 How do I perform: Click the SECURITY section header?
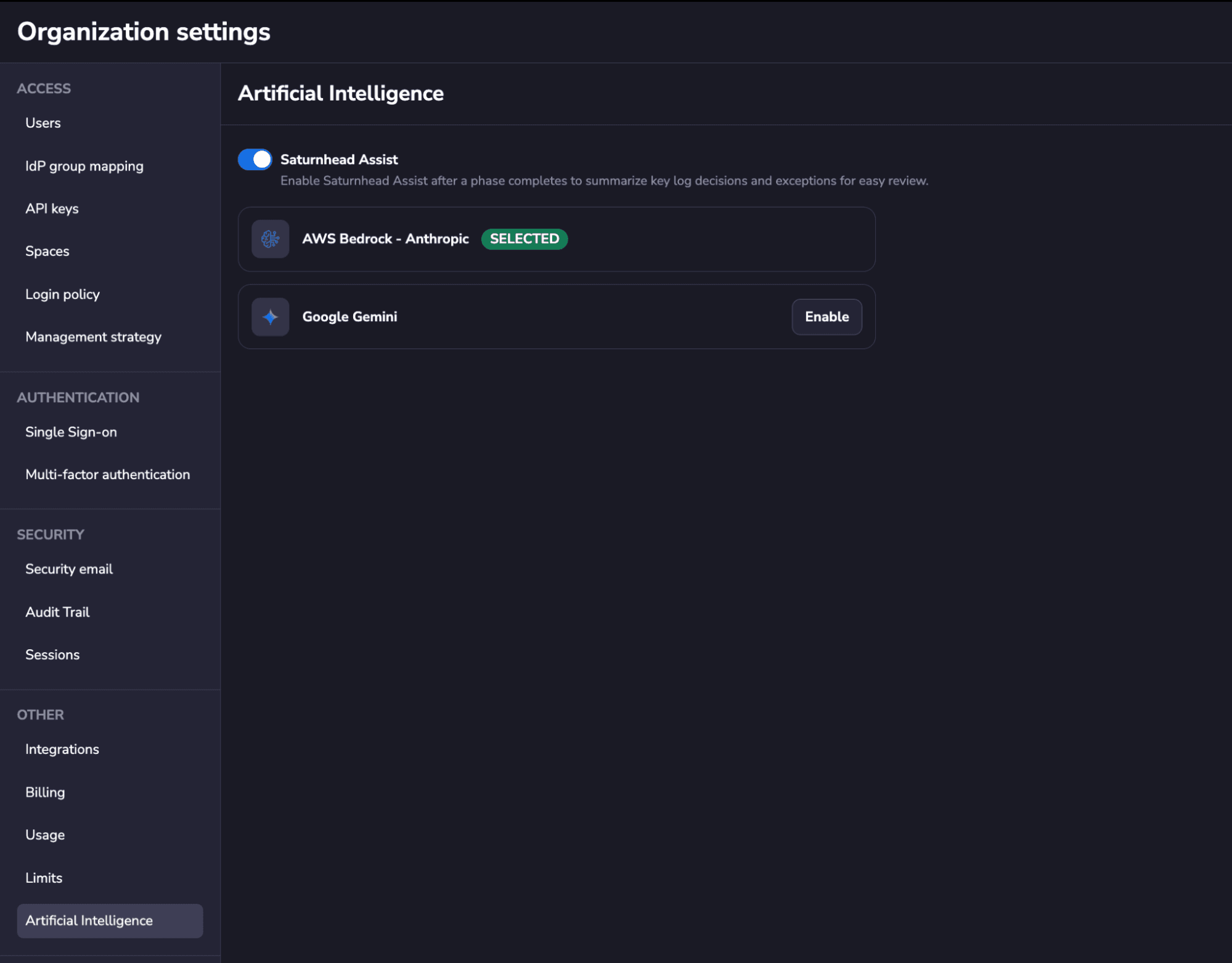(x=51, y=535)
